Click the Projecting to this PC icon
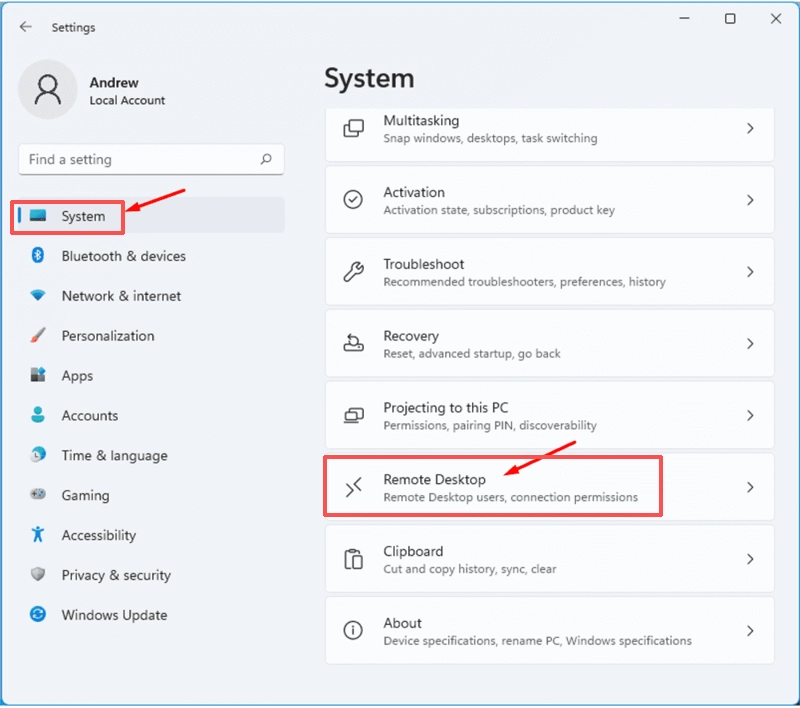 (x=354, y=415)
